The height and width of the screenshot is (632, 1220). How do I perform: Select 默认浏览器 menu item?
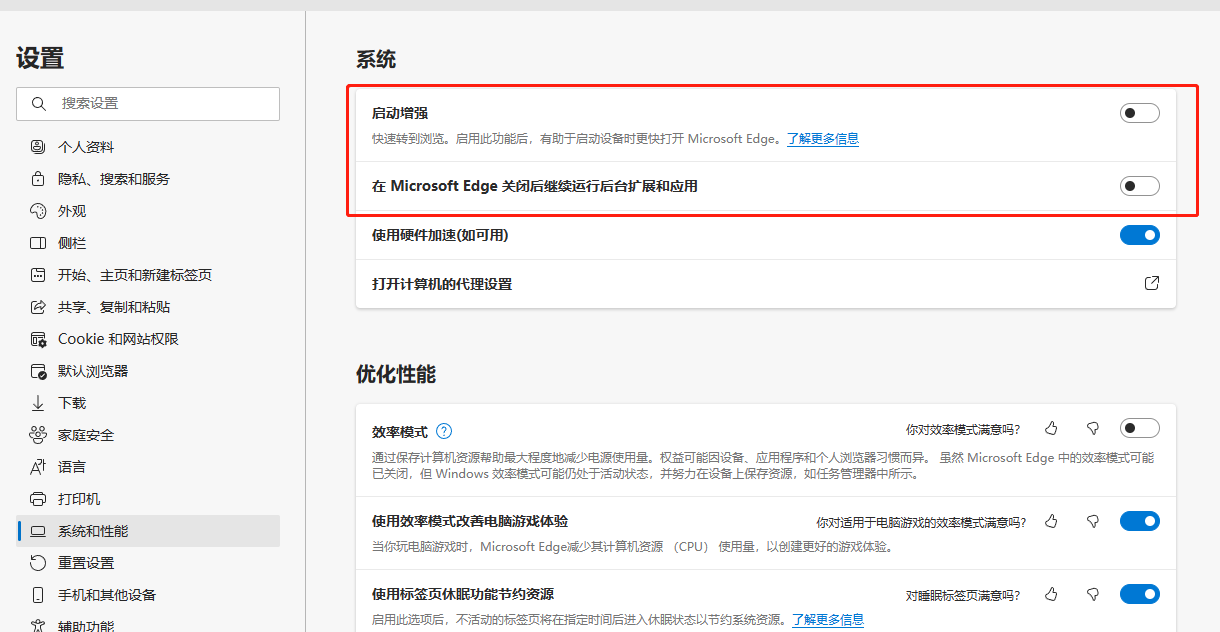148,371
